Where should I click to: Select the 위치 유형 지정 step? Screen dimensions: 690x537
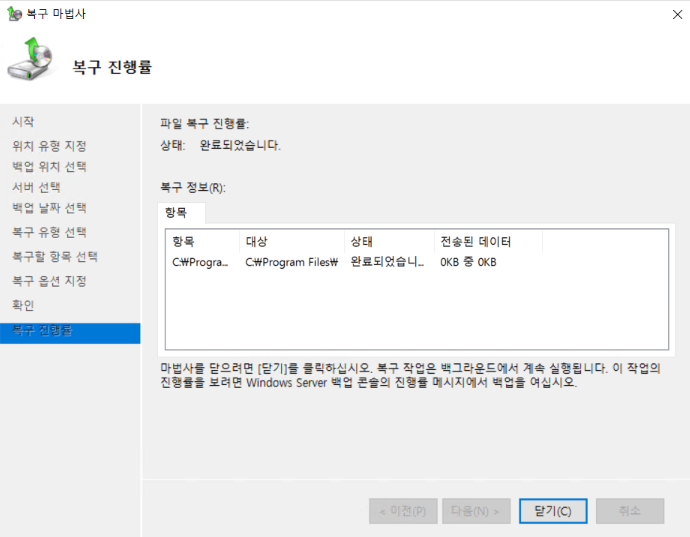click(49, 145)
